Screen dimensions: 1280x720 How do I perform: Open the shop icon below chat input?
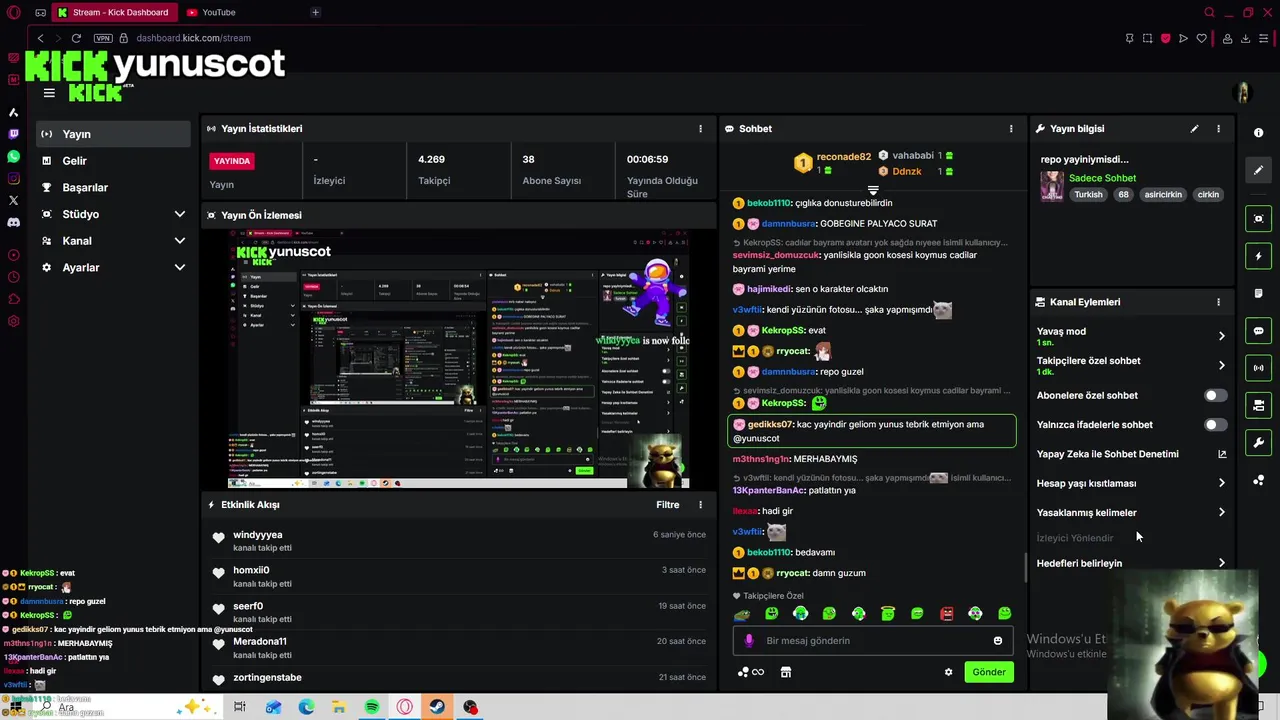(x=786, y=672)
